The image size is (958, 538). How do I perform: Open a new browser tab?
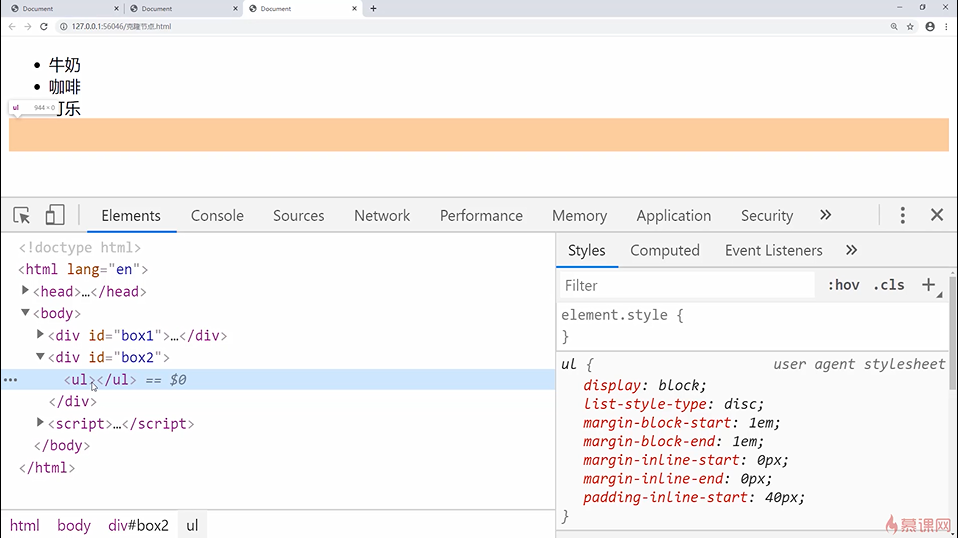click(x=374, y=8)
